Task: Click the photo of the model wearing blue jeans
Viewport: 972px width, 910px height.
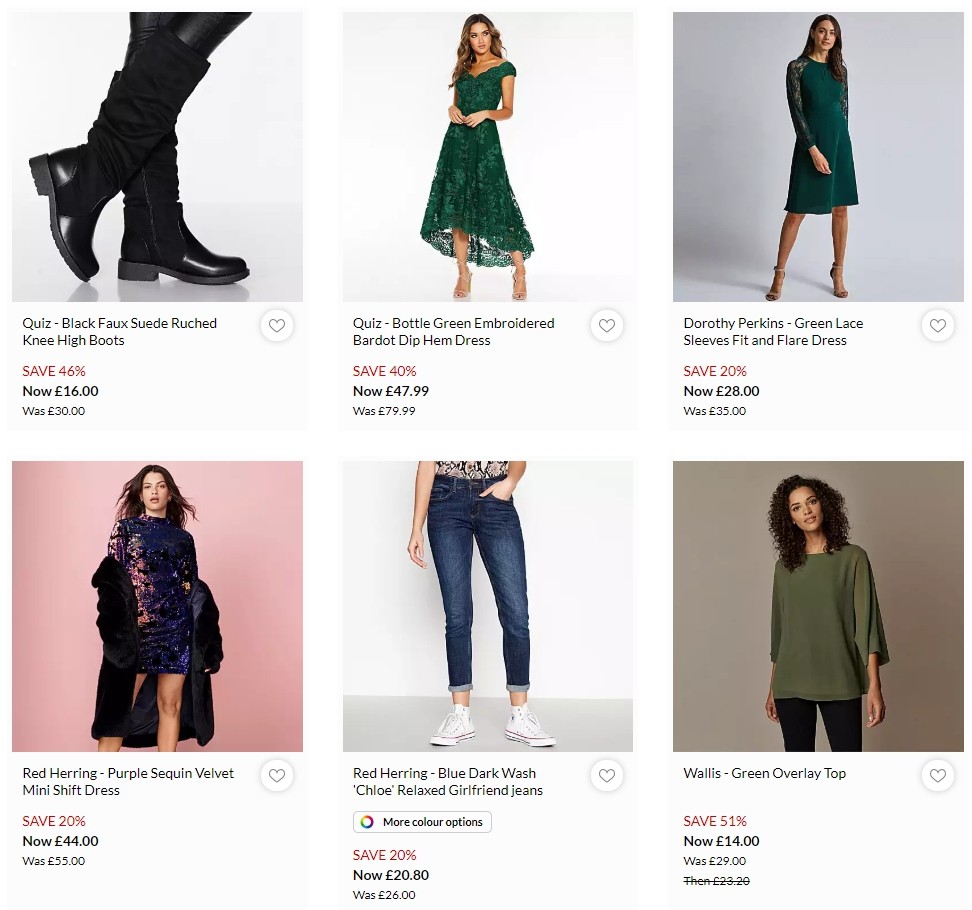Action: [x=488, y=606]
